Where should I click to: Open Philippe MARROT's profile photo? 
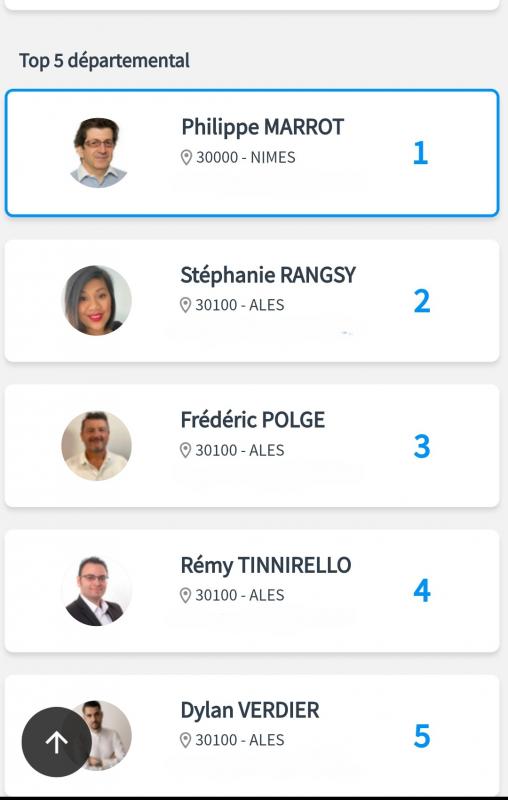(98, 153)
